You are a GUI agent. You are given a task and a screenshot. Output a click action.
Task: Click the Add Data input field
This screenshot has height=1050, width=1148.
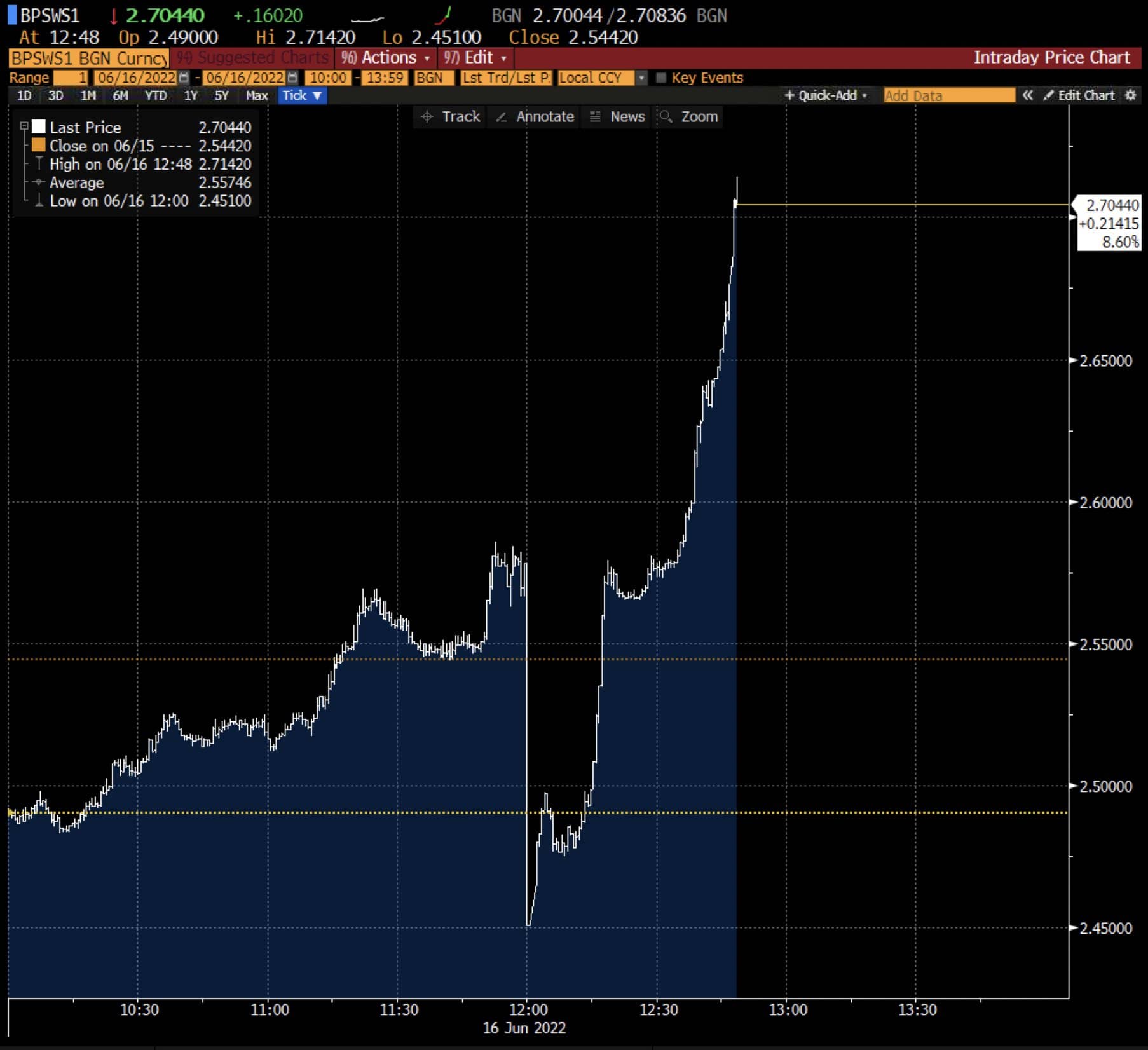pos(948,95)
